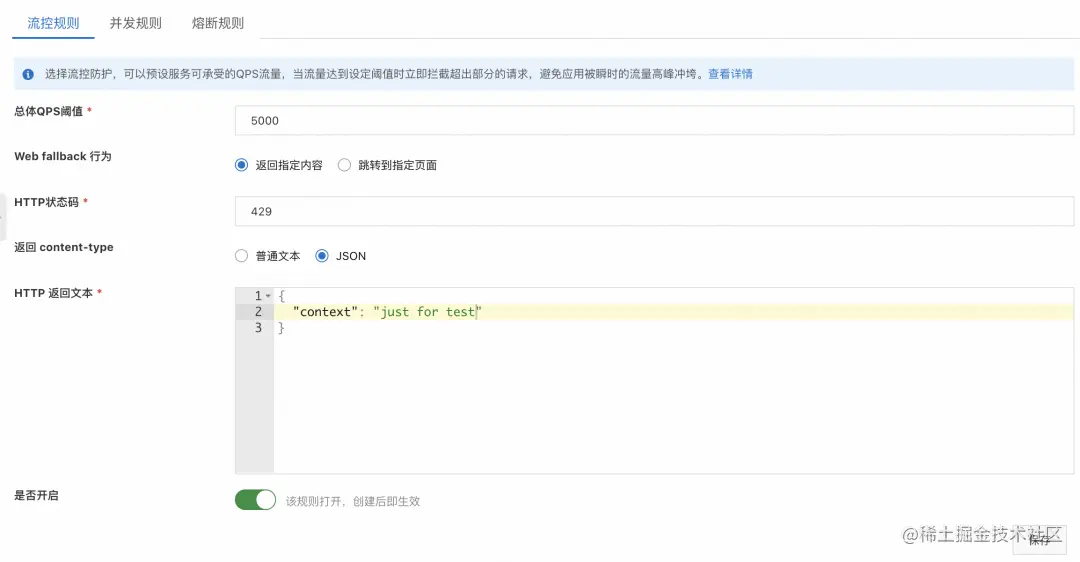1080x562 pixels.
Task: Click the 返回 content-type label
Action: 64,247
